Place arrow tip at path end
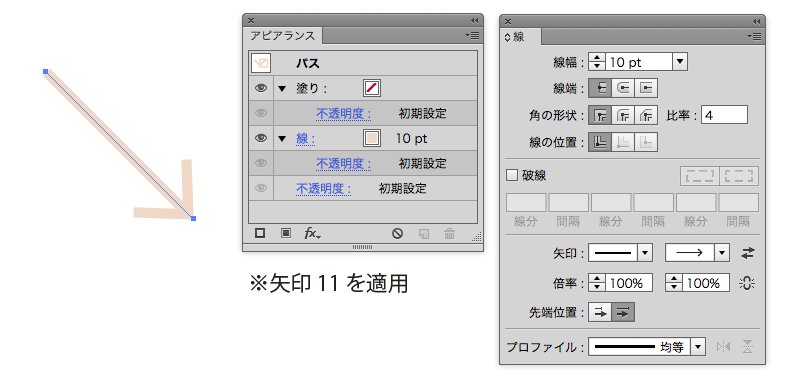 (x=623, y=313)
